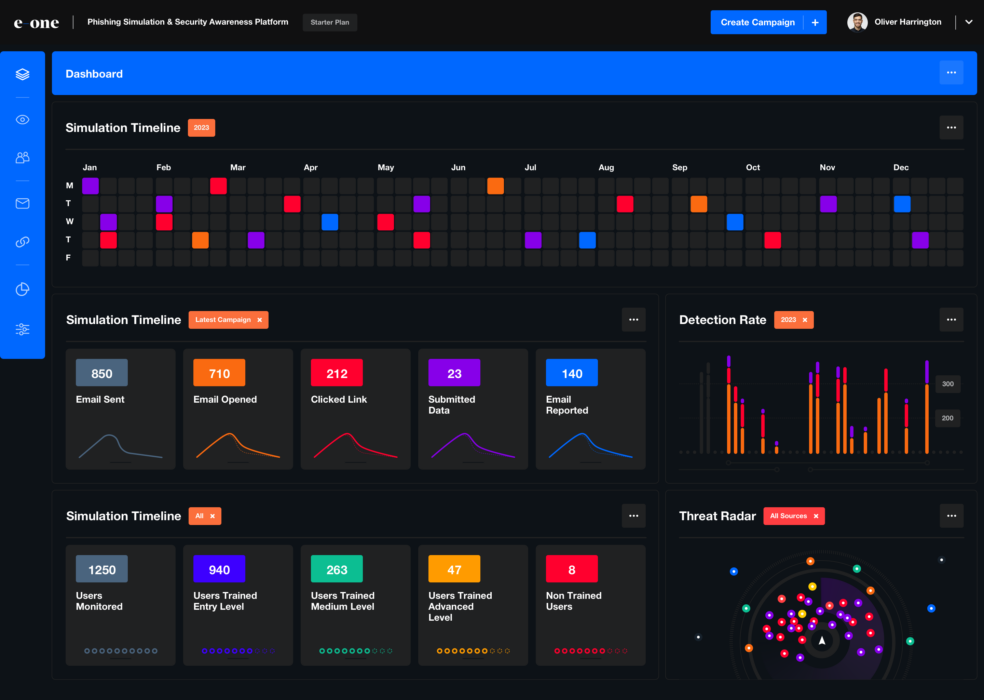Open the sliders settings sidebar icon

(x=22, y=329)
